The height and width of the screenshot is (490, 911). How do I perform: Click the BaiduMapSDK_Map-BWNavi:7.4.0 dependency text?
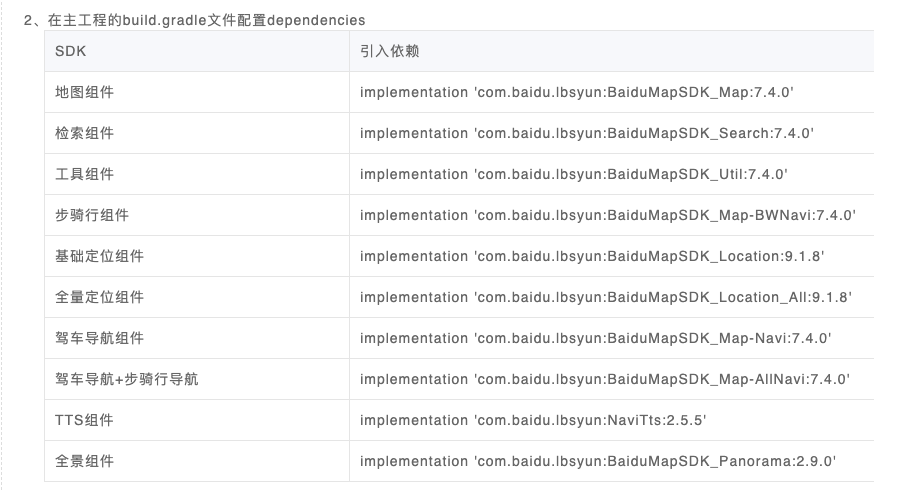tap(608, 215)
